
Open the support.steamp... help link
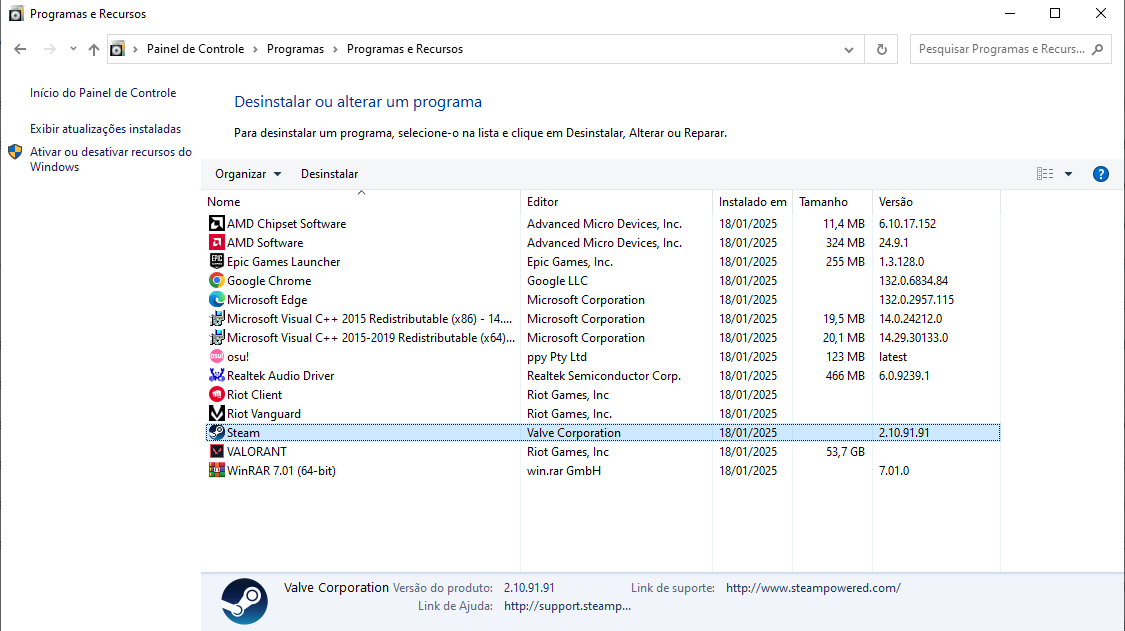(567, 606)
